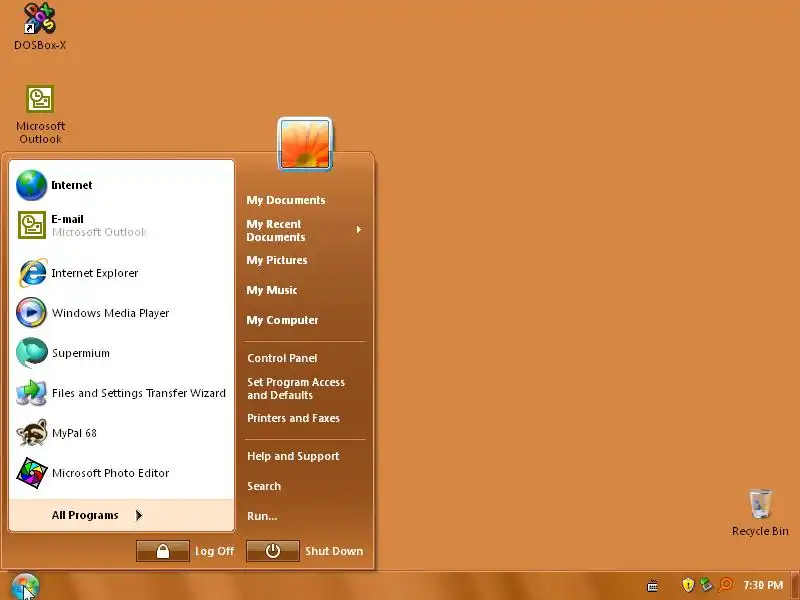Image resolution: width=800 pixels, height=600 pixels.
Task: Open the Run... dialog
Action: [x=305, y=516]
